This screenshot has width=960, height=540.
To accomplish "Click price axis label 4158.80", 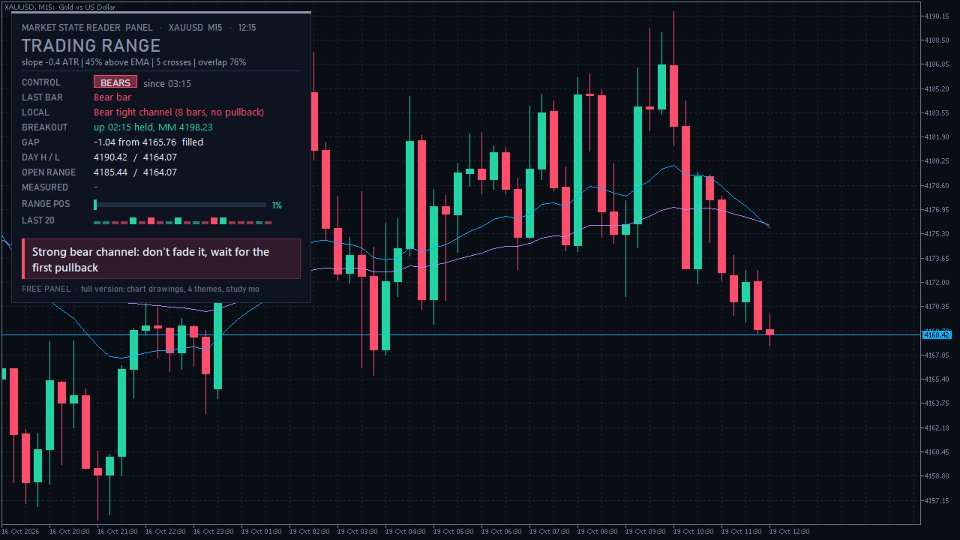I will tap(937, 476).
